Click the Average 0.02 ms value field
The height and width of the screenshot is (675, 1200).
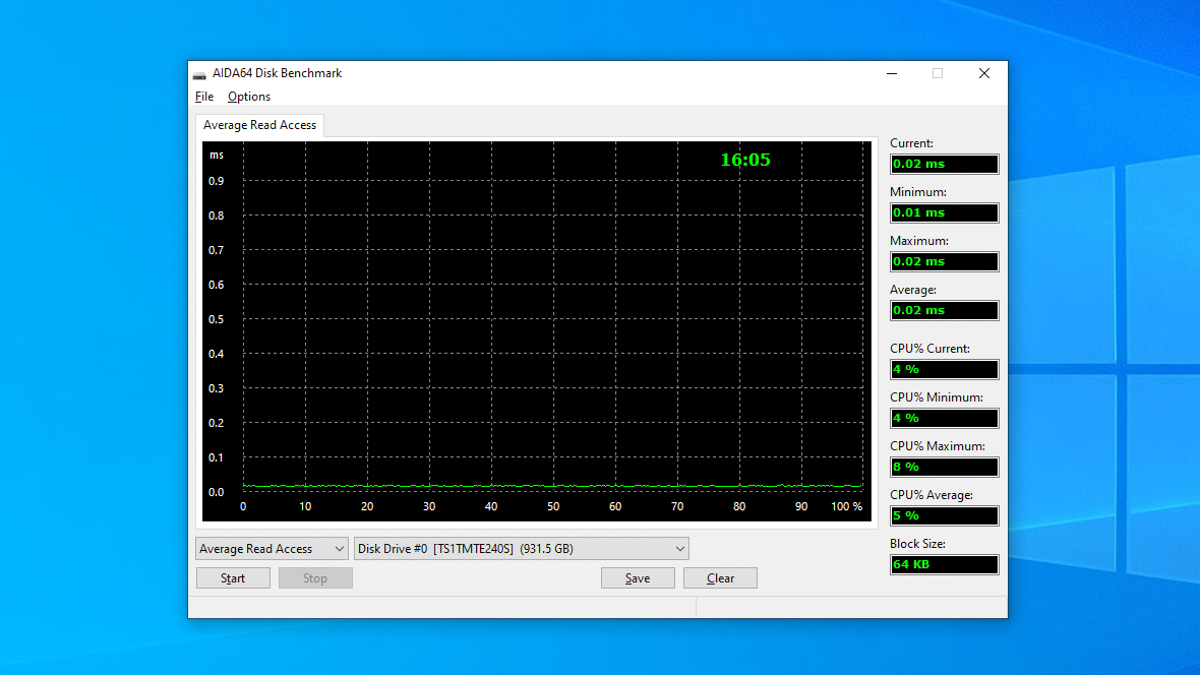point(945,311)
